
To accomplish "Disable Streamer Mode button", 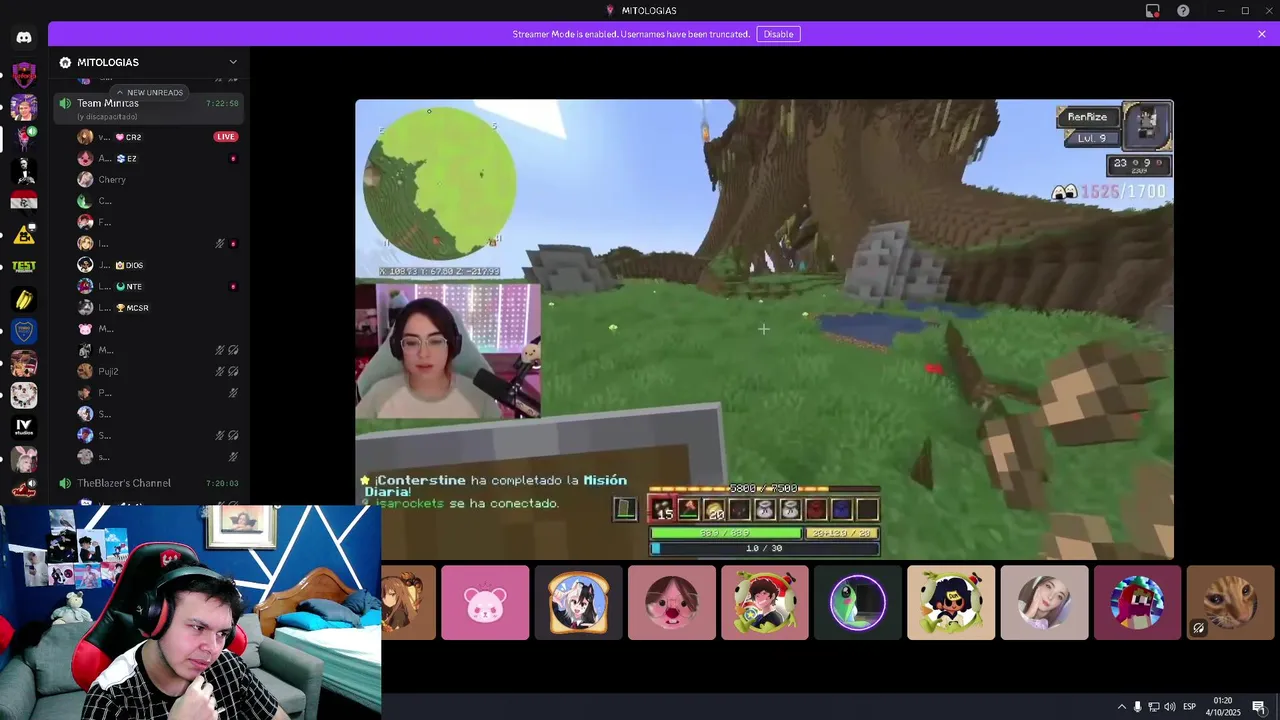I will click(778, 34).
